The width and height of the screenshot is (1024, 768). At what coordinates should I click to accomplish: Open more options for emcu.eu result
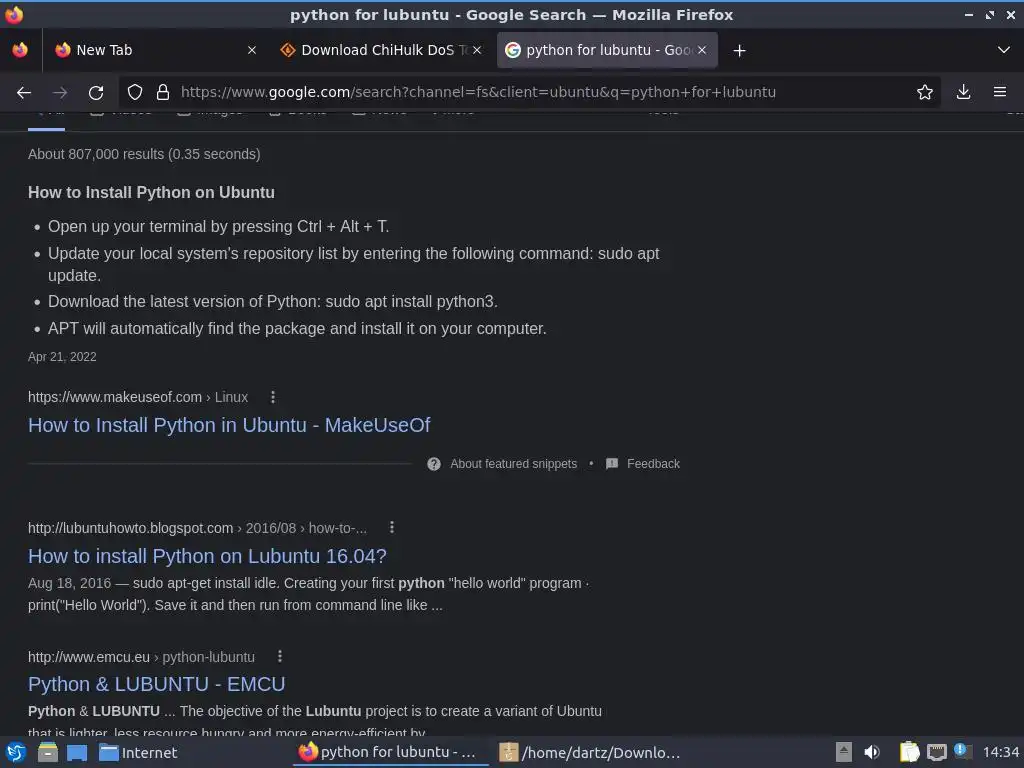coord(280,656)
